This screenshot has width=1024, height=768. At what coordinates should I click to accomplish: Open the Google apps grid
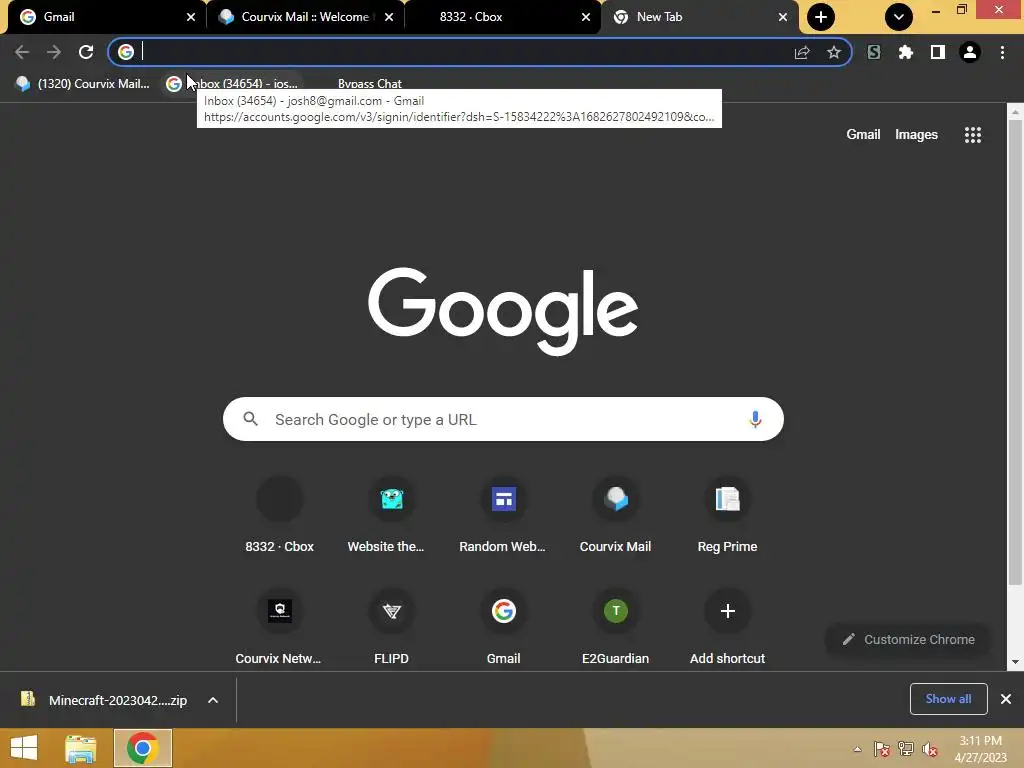click(x=973, y=135)
